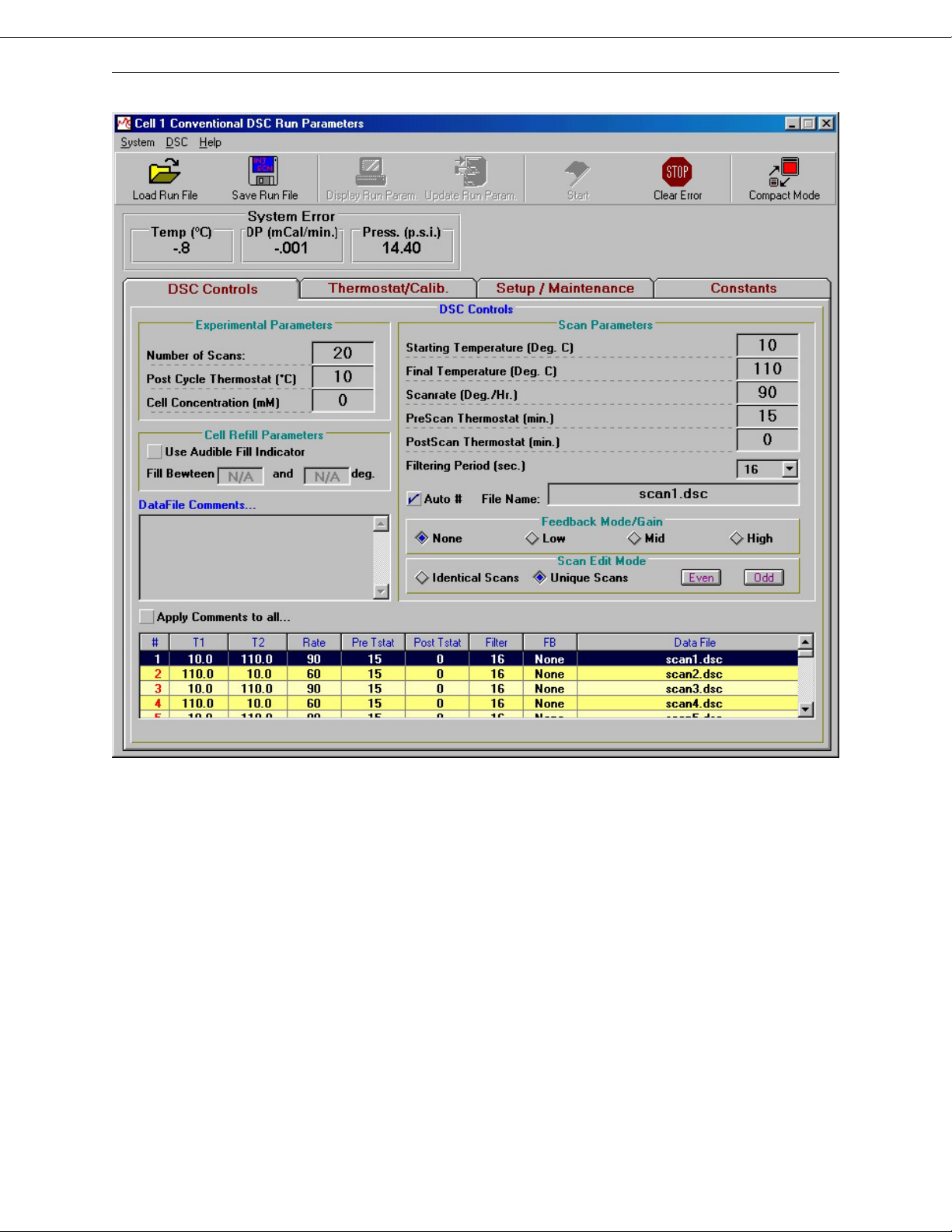Screen dimensions: 952x1232
Task: Select High feedback gain radio
Action: [737, 538]
